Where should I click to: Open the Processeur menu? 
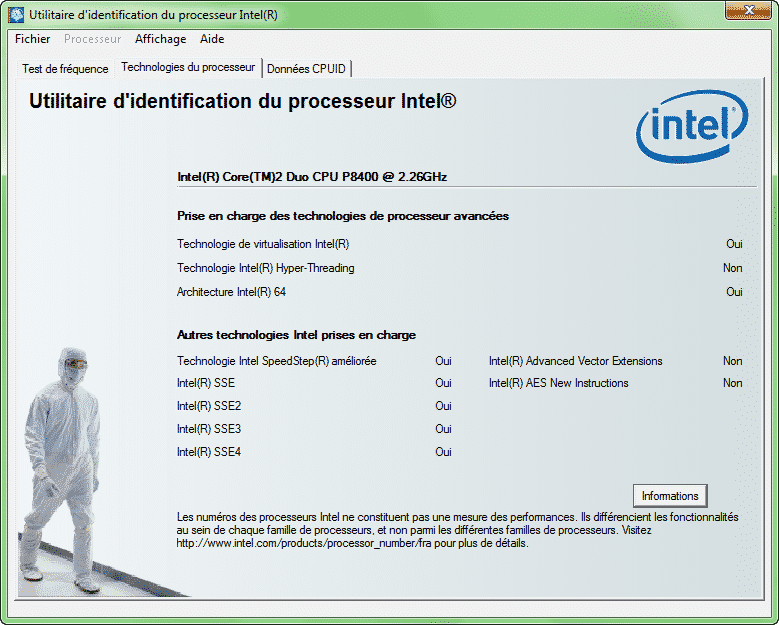point(92,39)
